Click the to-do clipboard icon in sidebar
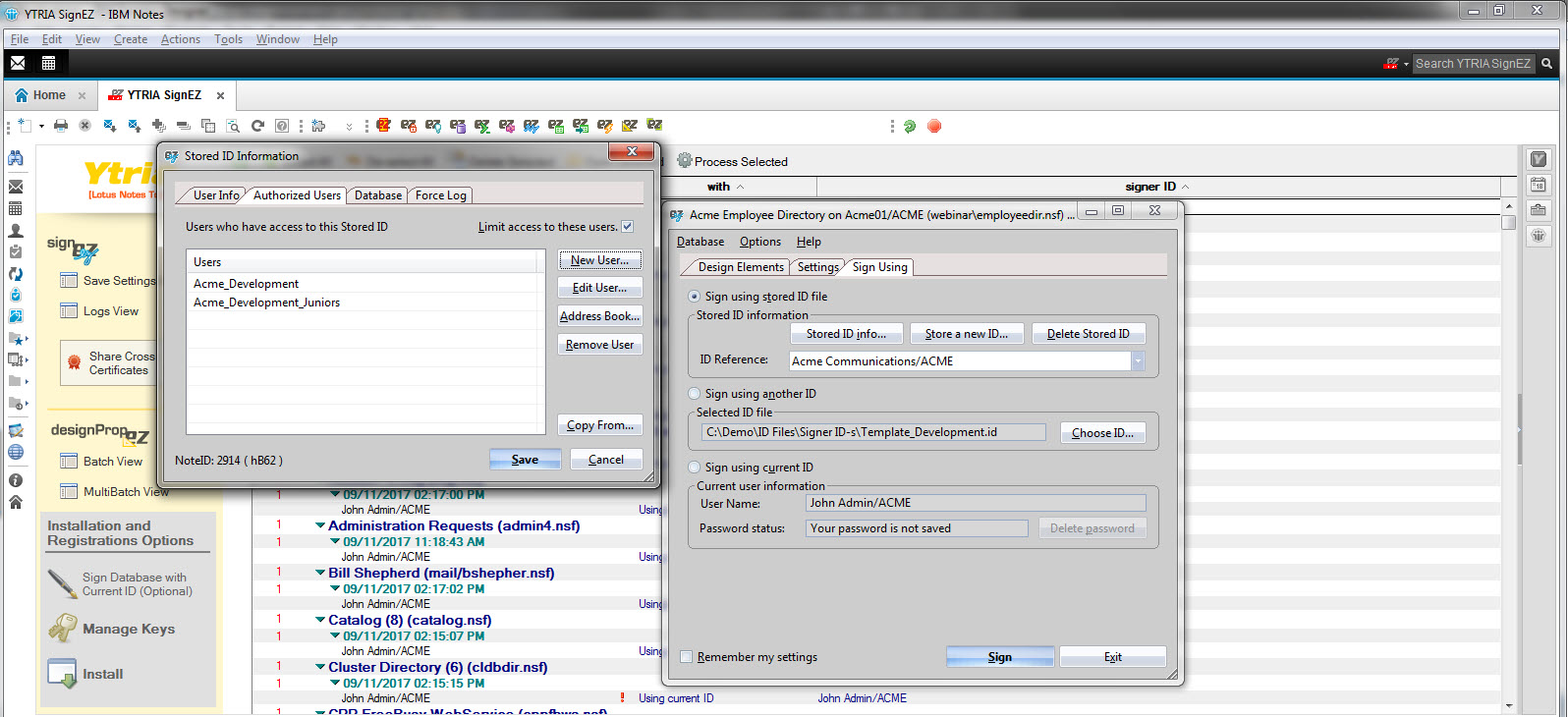 click(16, 252)
